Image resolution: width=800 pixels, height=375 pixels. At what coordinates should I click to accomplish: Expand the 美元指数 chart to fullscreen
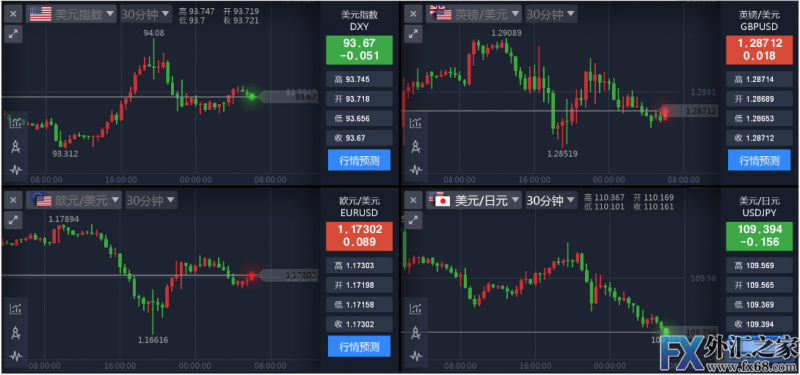coord(13,35)
